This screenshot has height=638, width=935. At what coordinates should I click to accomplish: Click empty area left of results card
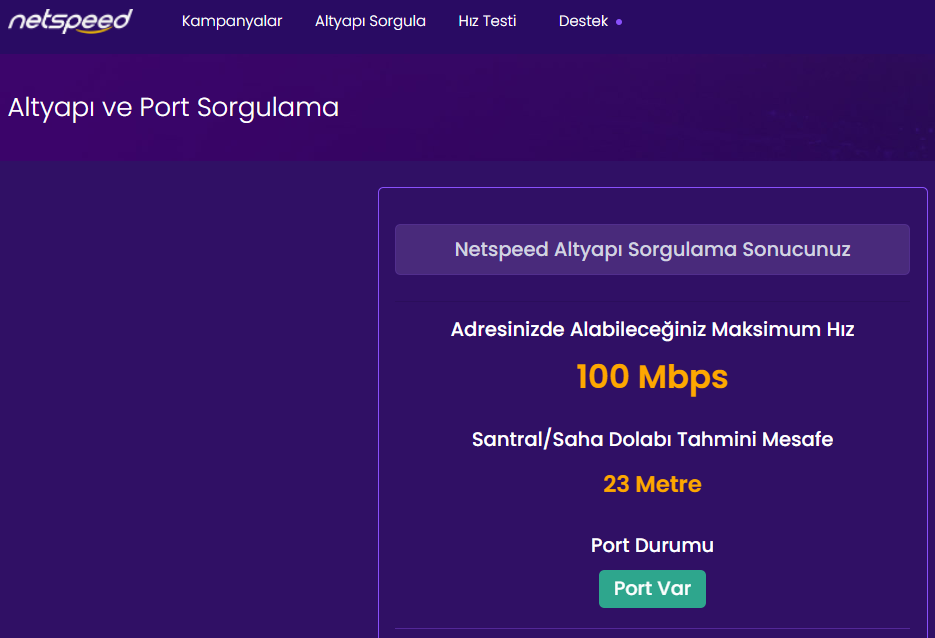pyautogui.click(x=188, y=400)
